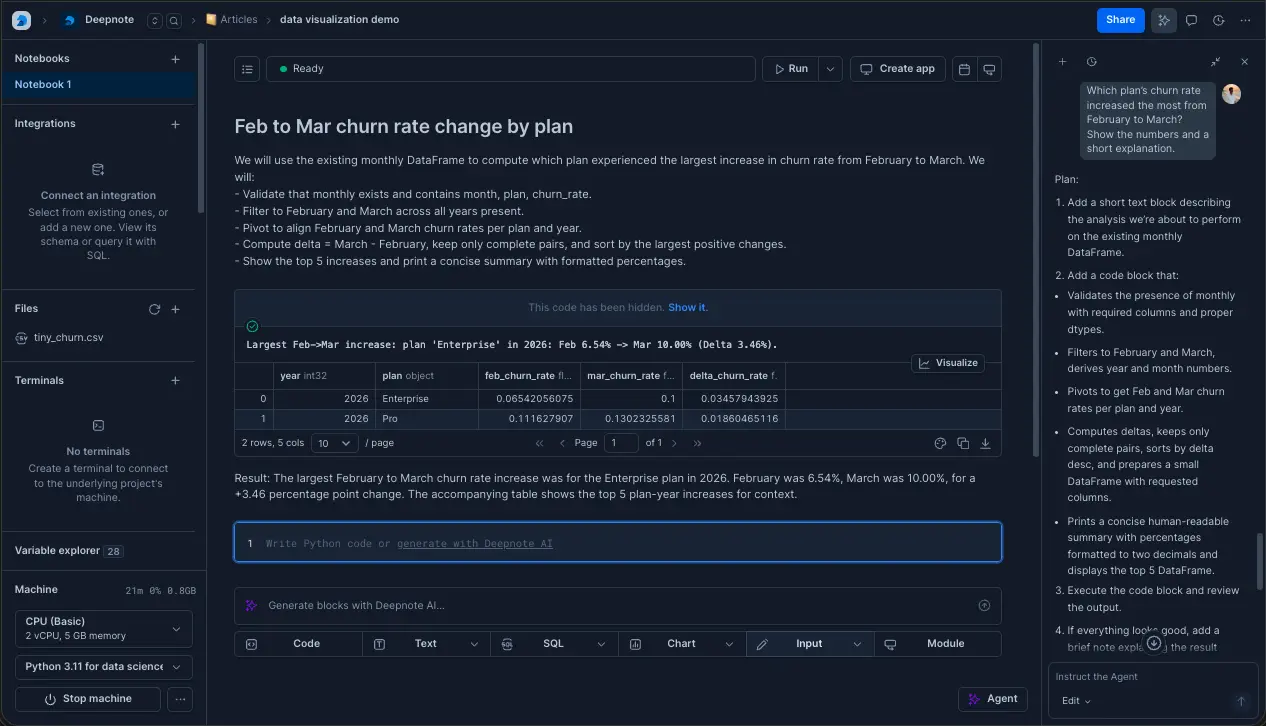
Task: Select Notebook 1 in the sidebar
Action: [43, 85]
